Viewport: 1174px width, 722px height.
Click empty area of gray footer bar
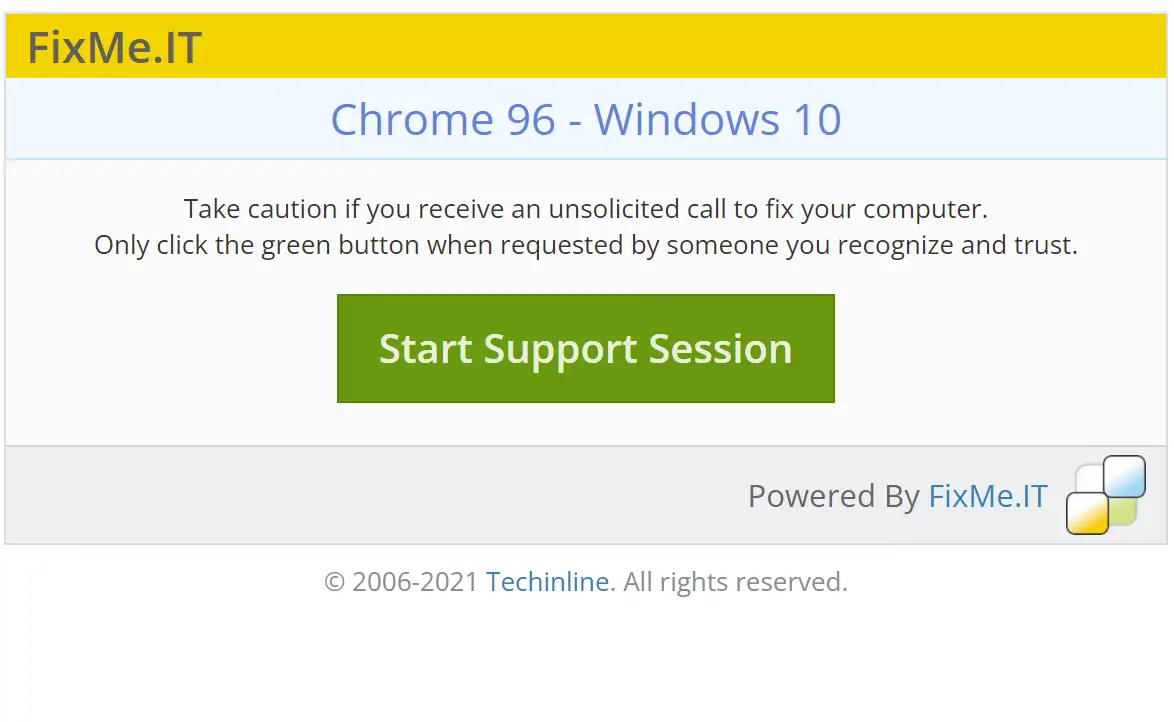tap(374, 495)
